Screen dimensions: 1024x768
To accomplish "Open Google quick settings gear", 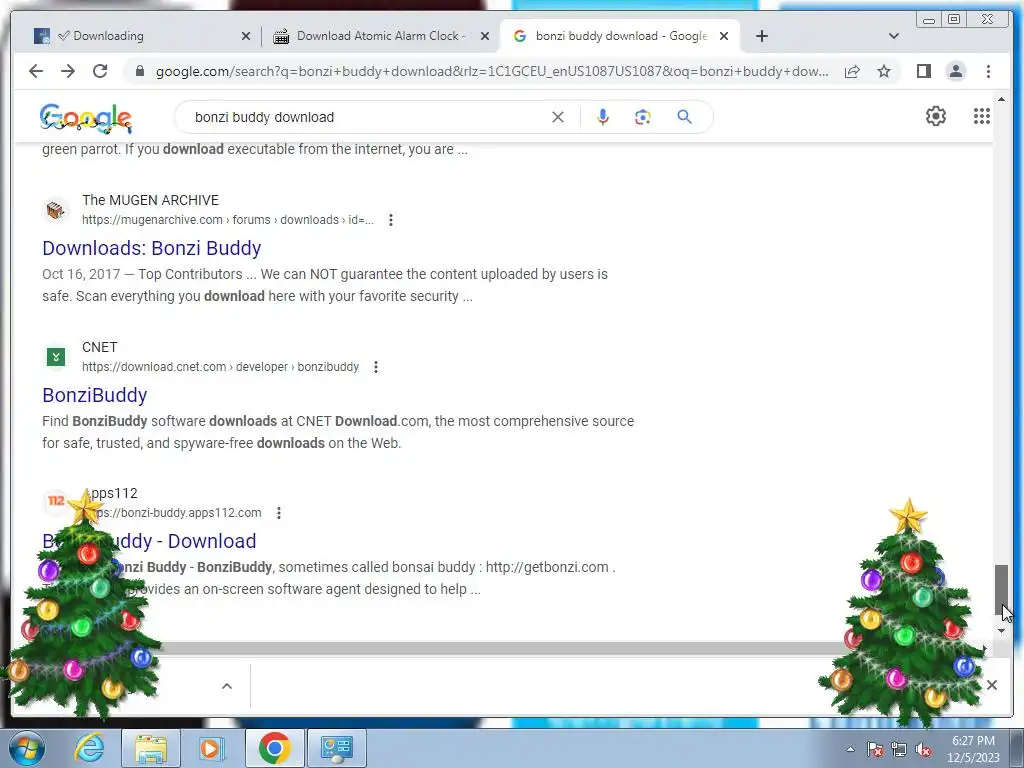I will (x=935, y=116).
